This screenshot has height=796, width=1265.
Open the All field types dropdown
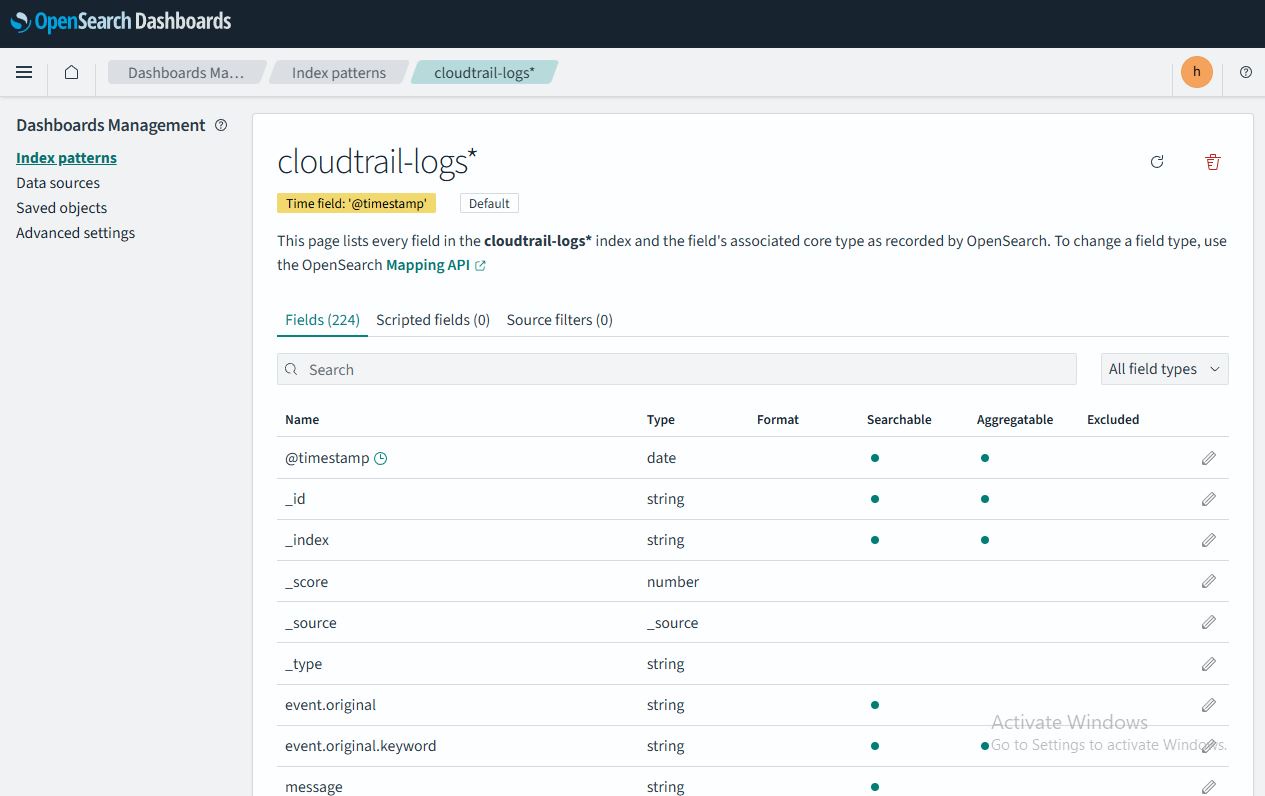1164,369
